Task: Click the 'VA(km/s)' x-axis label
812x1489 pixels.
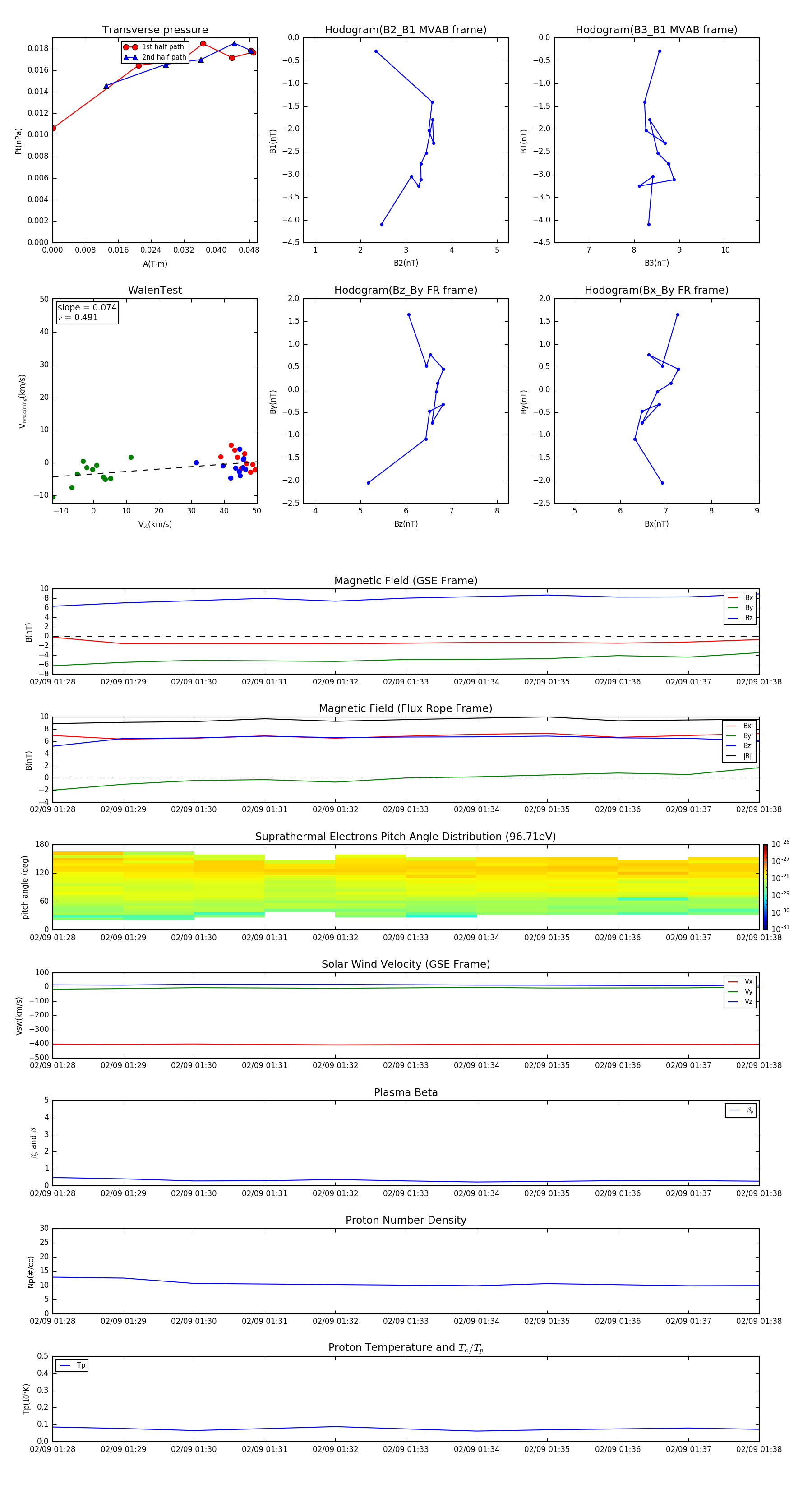Action: [x=155, y=524]
